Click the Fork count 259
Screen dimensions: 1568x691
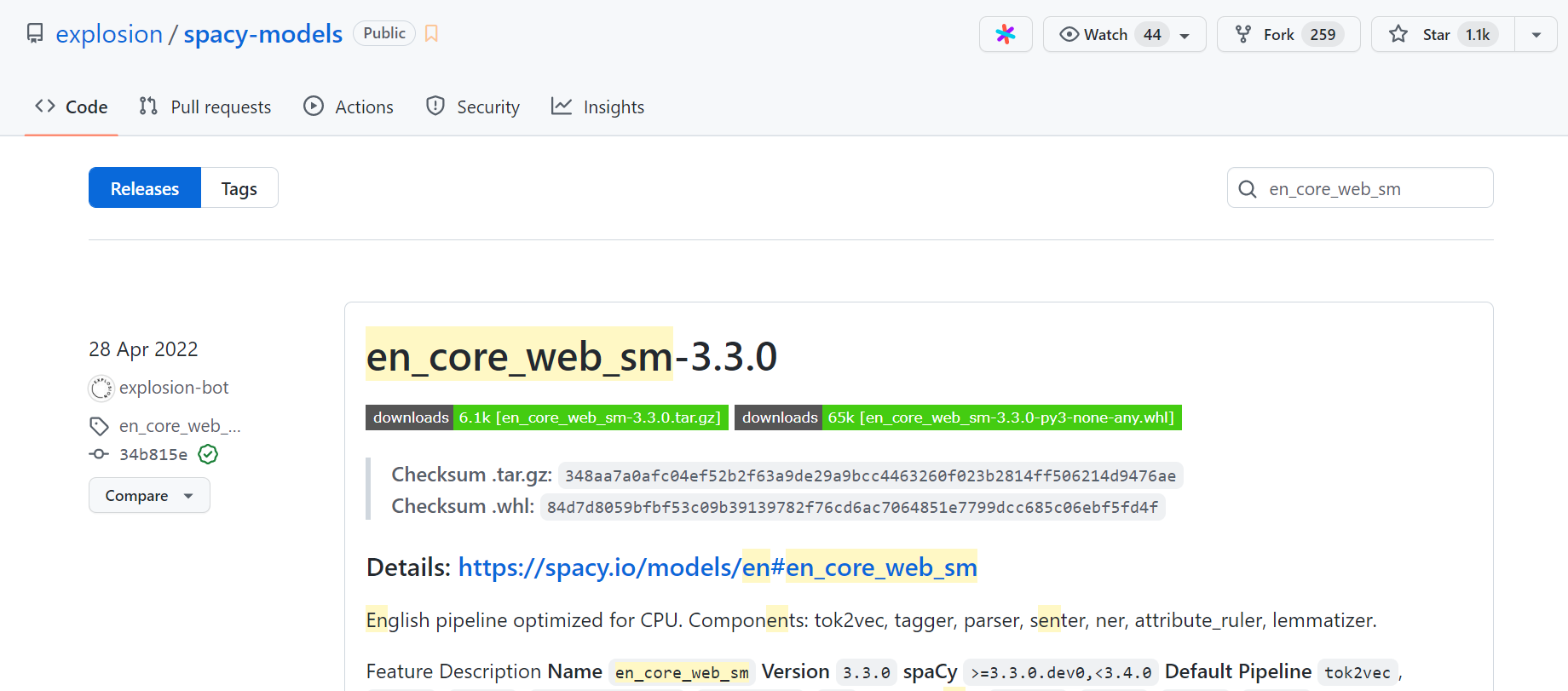1323,34
